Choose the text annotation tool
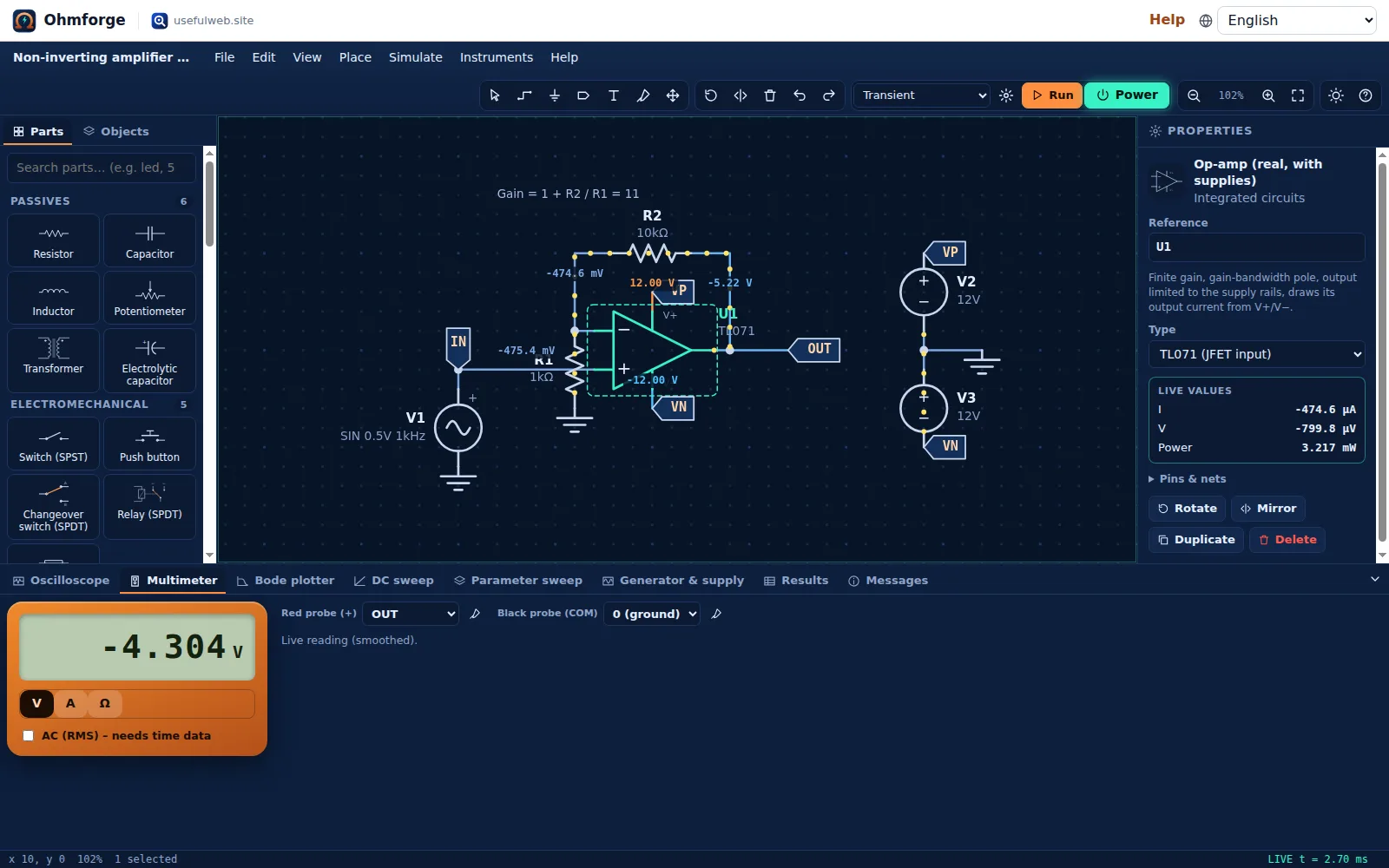Screen dimensions: 1389x868 [x=613, y=95]
